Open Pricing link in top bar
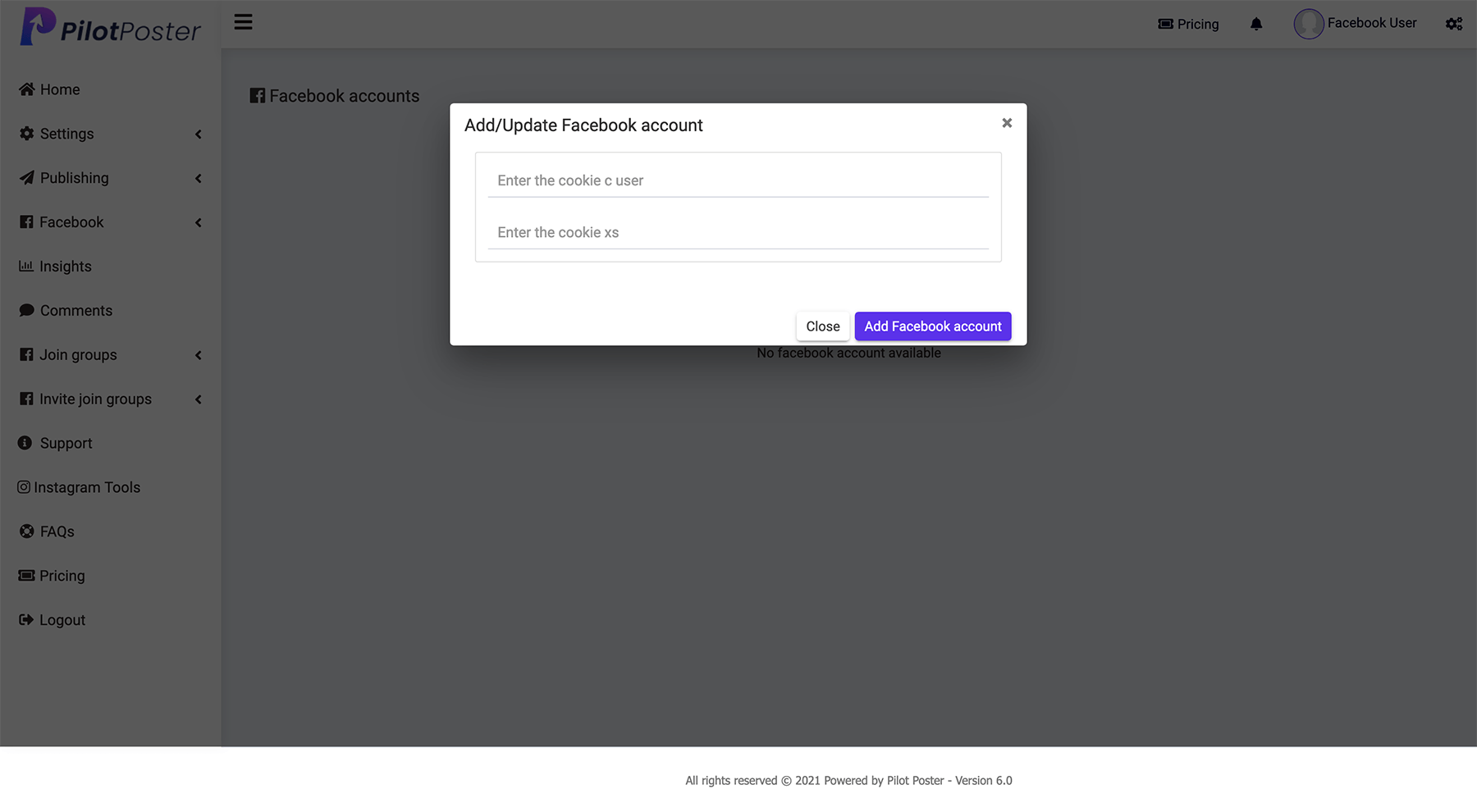The height and width of the screenshot is (812, 1477). (x=1188, y=24)
